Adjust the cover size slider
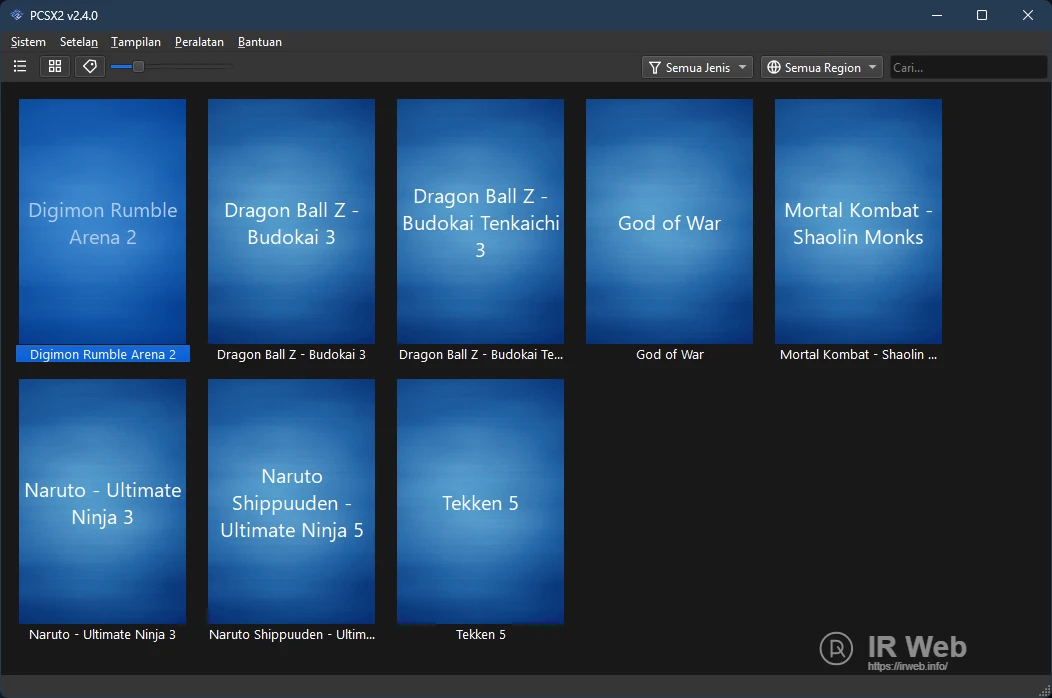 (x=138, y=67)
